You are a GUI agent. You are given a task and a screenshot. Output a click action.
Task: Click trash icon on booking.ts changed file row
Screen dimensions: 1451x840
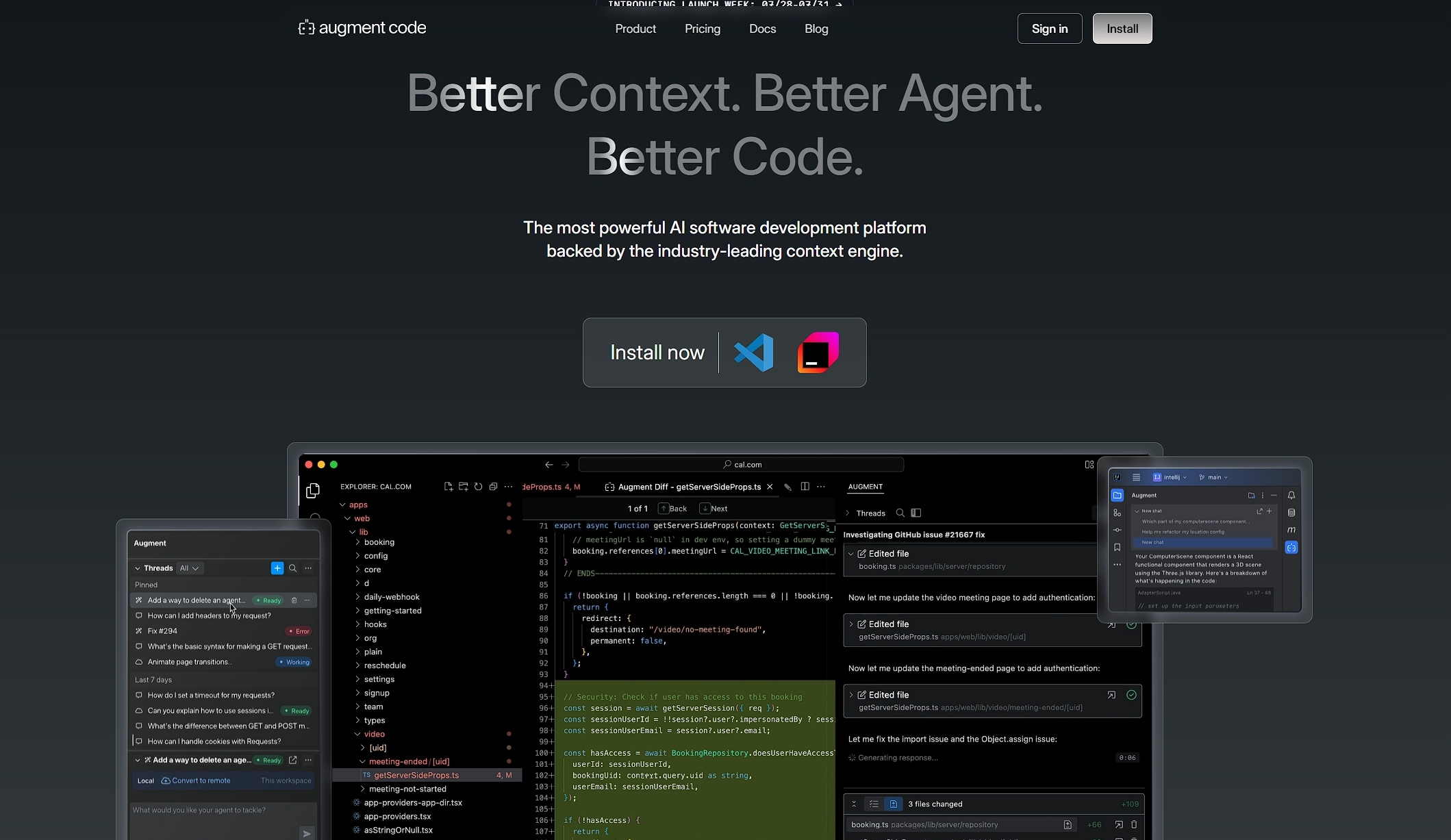coord(1134,825)
